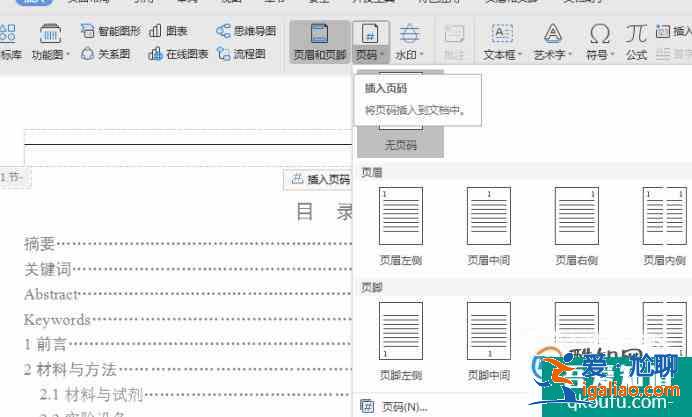Viewport: 692px width, 417px height.
Task: Click the 目录 heading text
Action: click(x=323, y=212)
